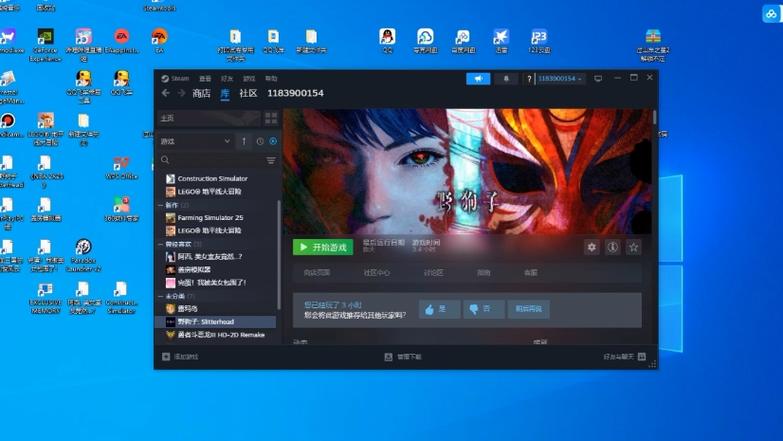Toggle the ready-to-play filter icon

coord(273,141)
